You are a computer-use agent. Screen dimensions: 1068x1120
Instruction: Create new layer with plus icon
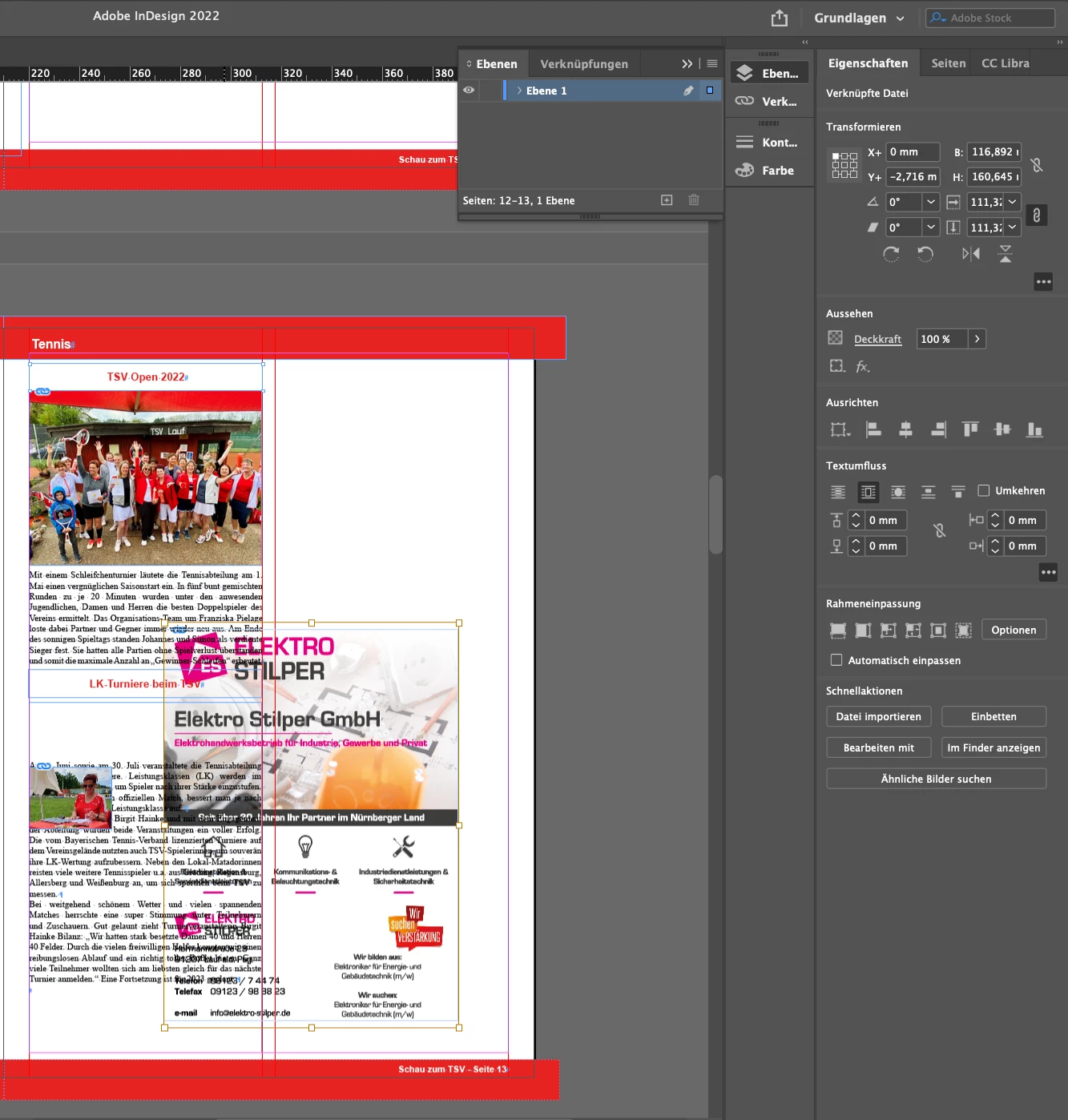tap(667, 200)
